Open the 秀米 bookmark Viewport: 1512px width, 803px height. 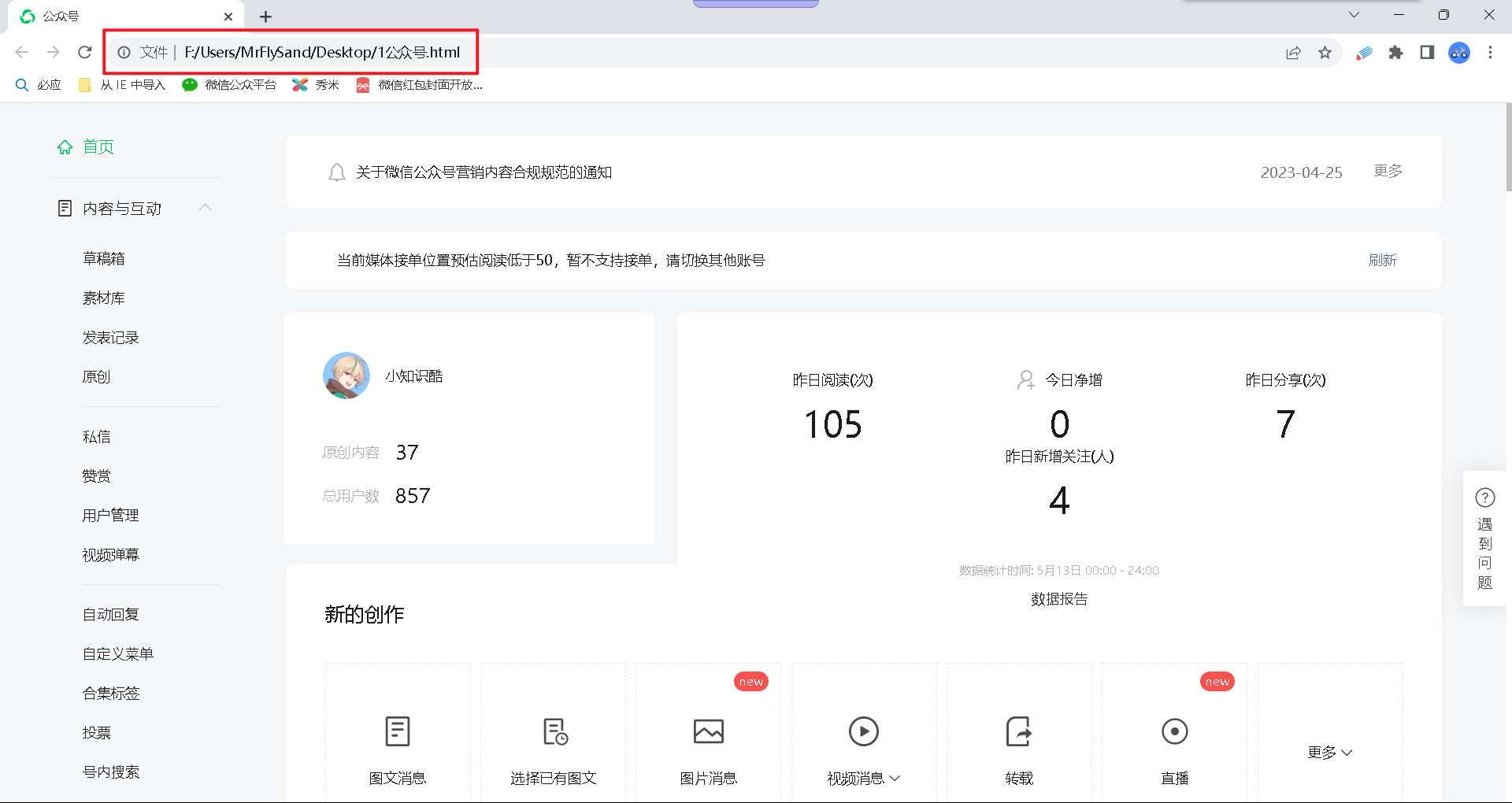point(316,85)
